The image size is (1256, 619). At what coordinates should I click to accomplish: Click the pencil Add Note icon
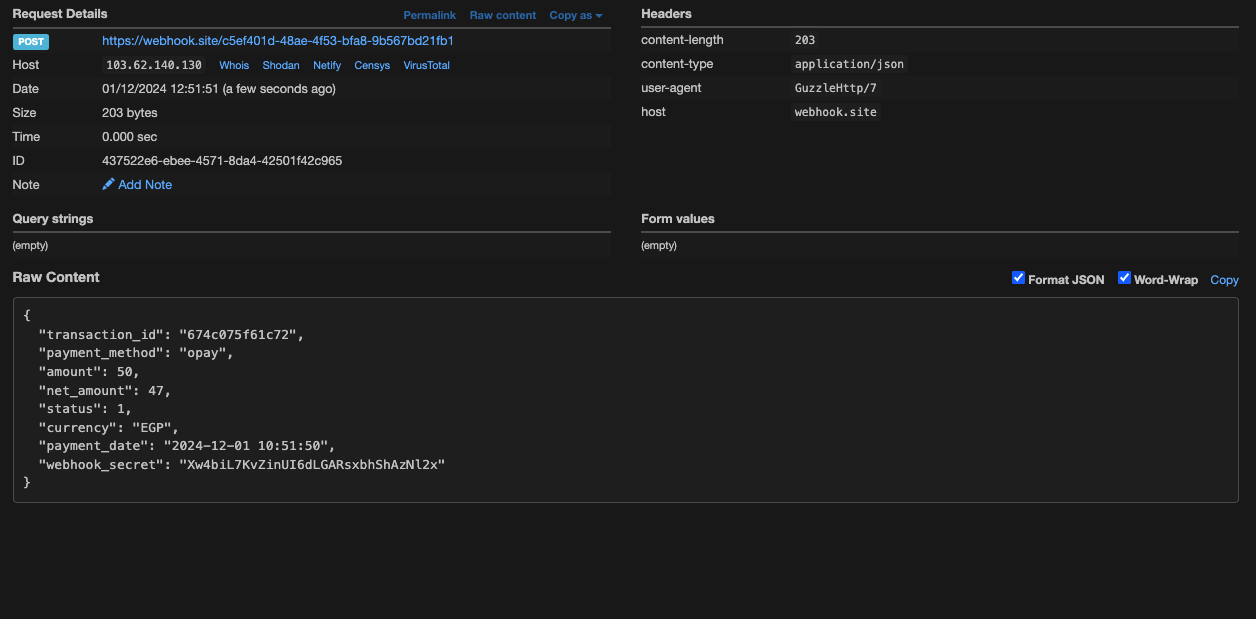tap(108, 185)
